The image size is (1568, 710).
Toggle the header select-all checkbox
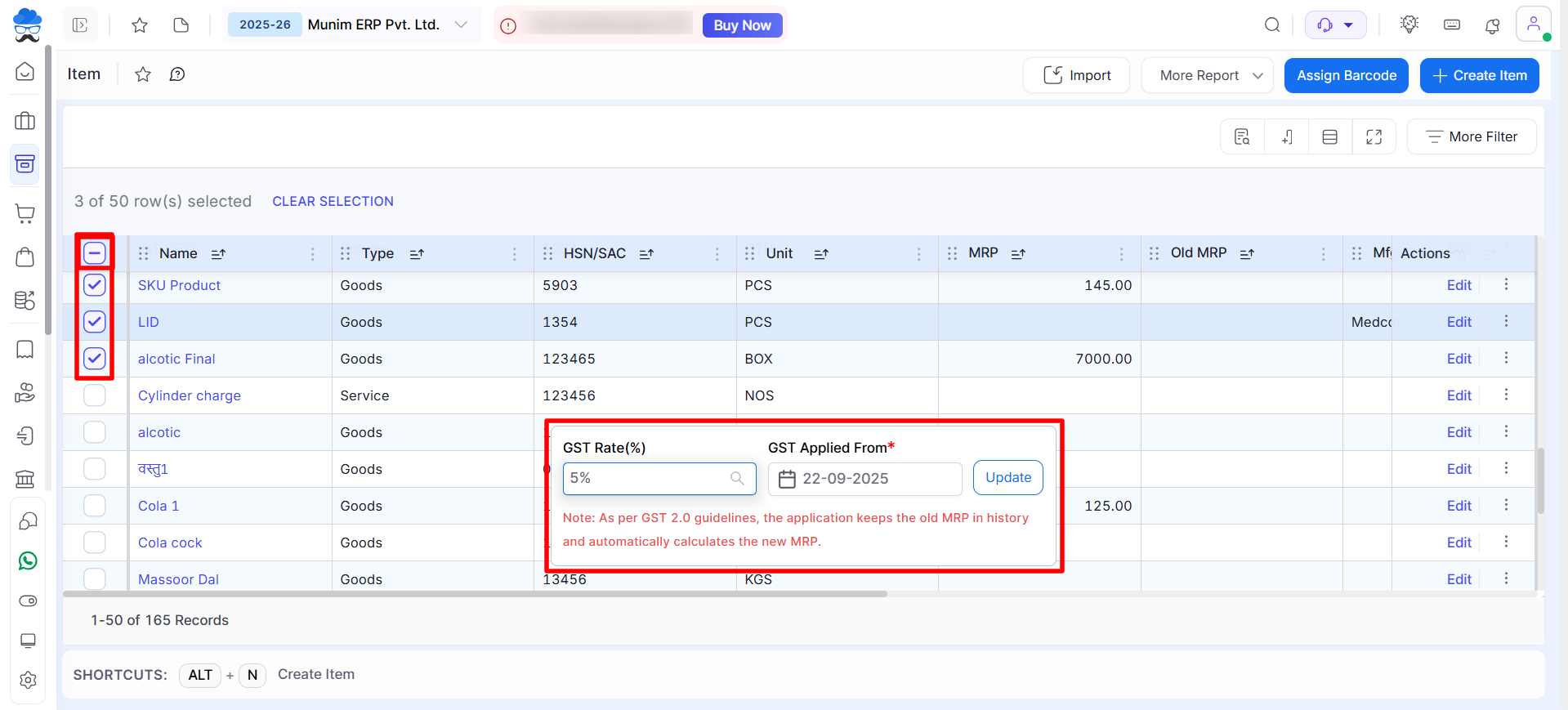(95, 253)
